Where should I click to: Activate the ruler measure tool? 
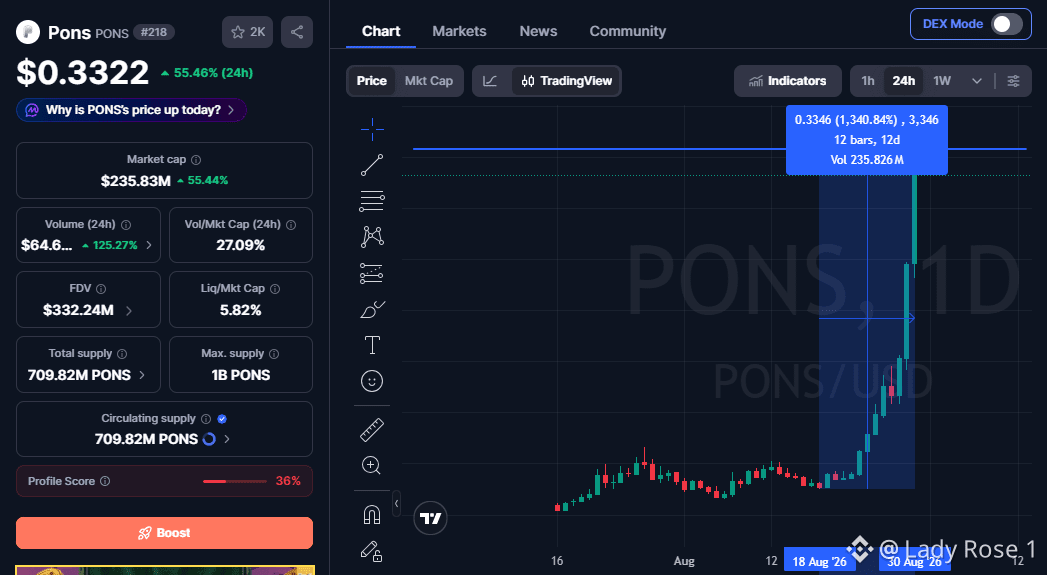point(372,430)
